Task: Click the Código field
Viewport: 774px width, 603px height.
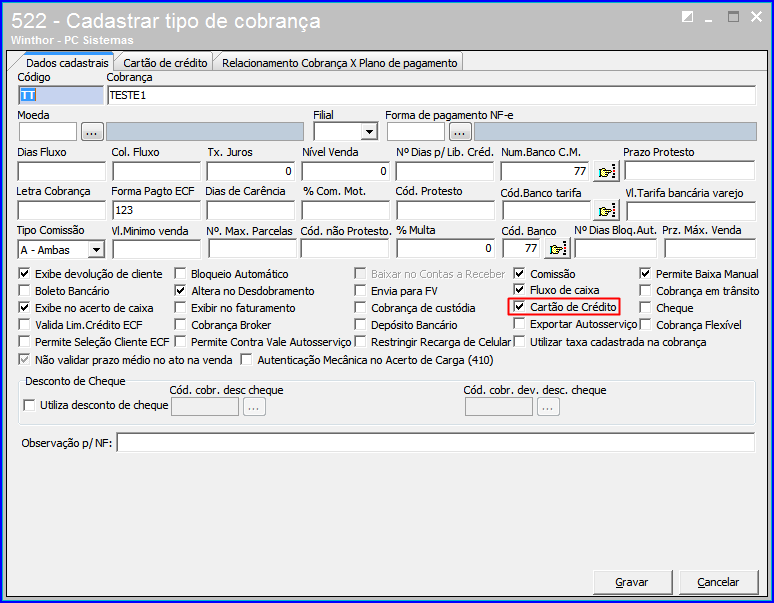Action: pyautogui.click(x=61, y=95)
